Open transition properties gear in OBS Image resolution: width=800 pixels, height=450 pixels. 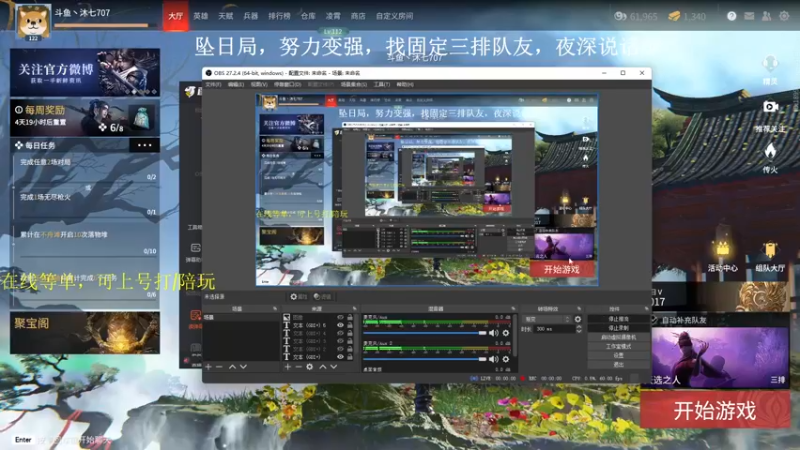click(578, 319)
